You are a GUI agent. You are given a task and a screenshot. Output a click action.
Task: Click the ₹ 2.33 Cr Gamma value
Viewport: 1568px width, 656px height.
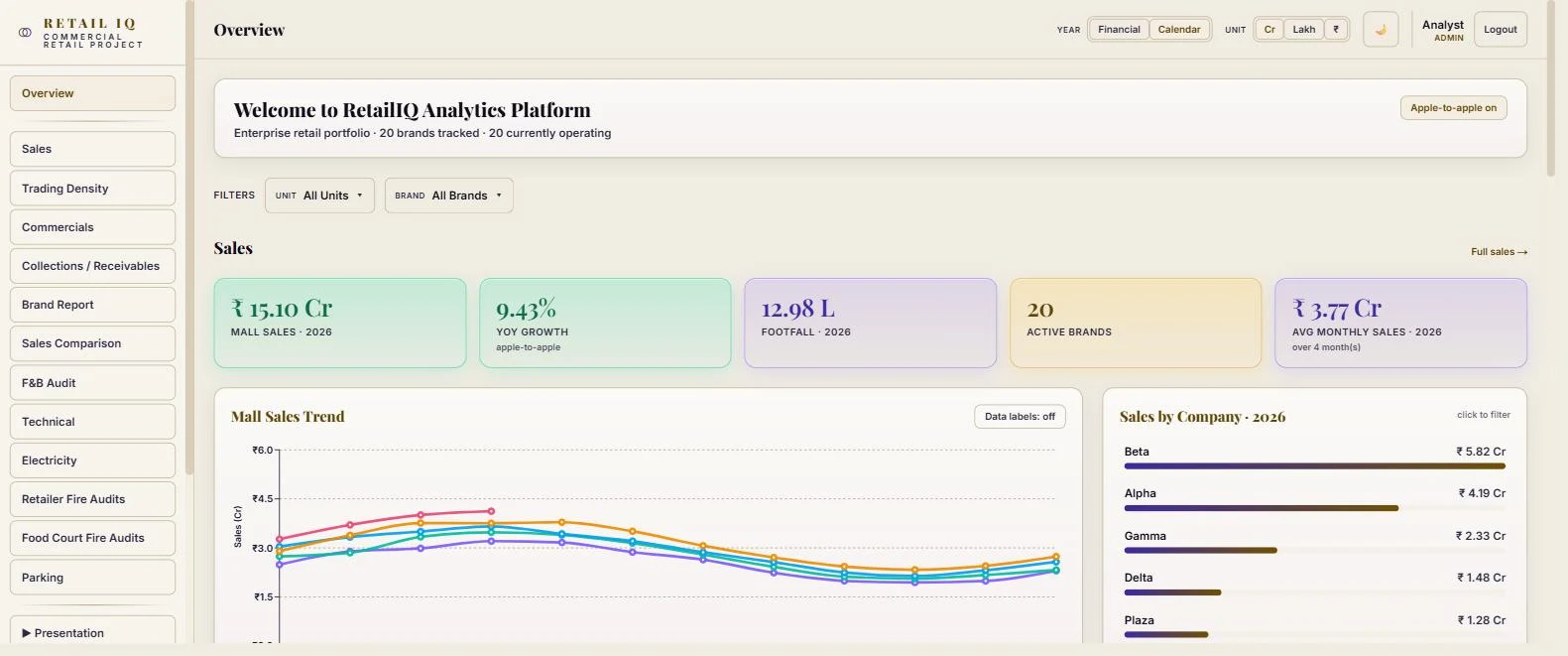click(1481, 536)
